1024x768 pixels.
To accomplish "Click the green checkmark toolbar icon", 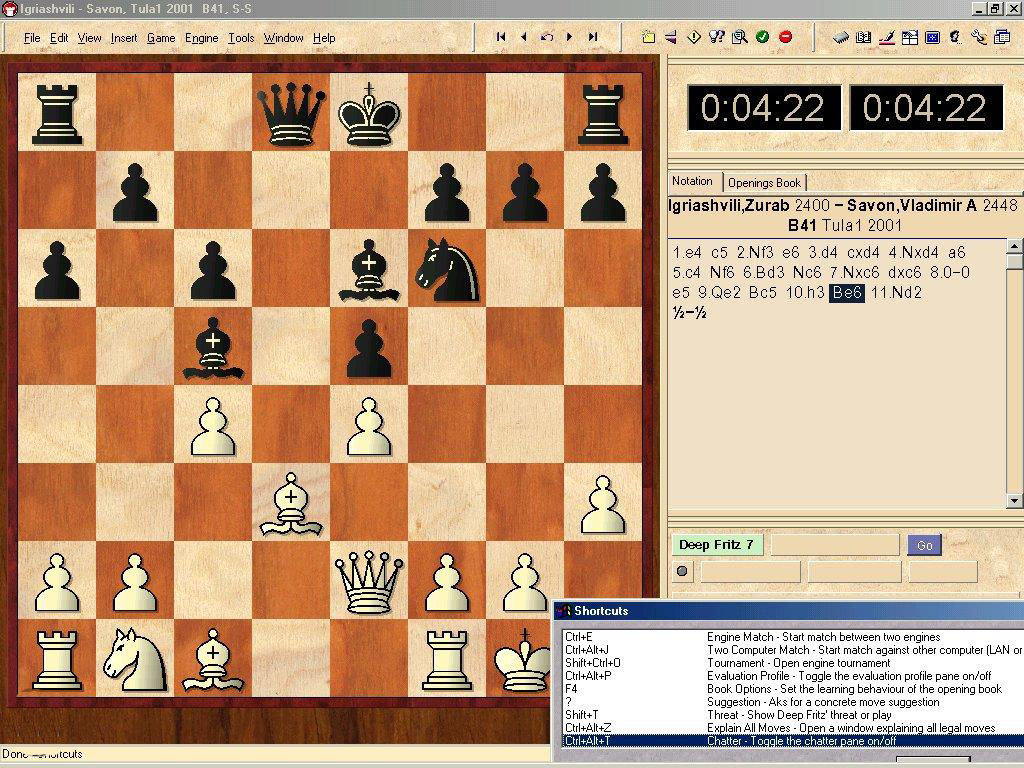I will pos(762,37).
